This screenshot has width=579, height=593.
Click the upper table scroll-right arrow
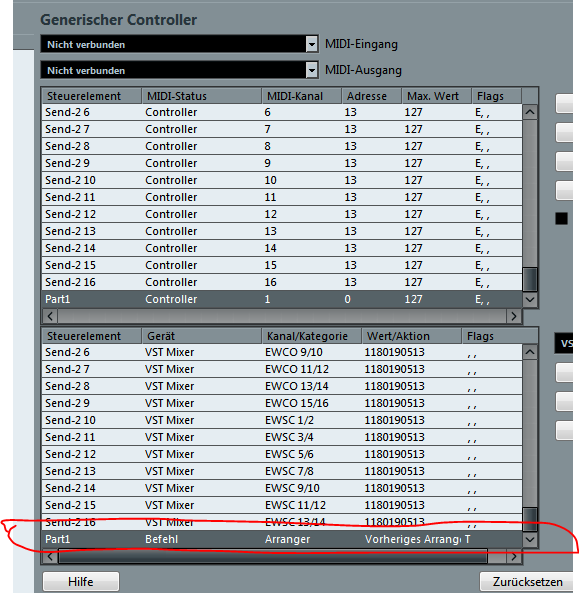514,316
